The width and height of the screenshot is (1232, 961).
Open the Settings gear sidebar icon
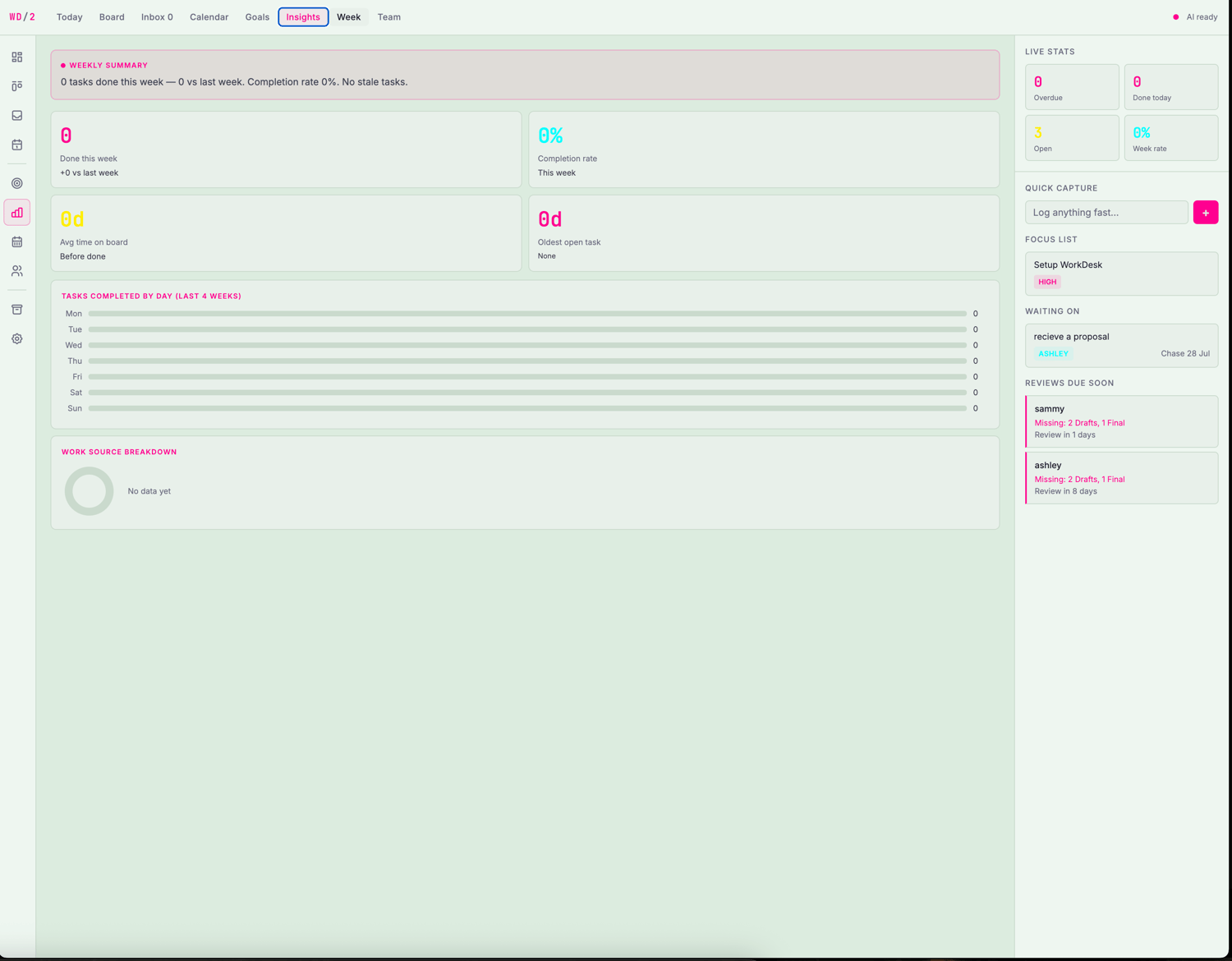pyautogui.click(x=17, y=338)
